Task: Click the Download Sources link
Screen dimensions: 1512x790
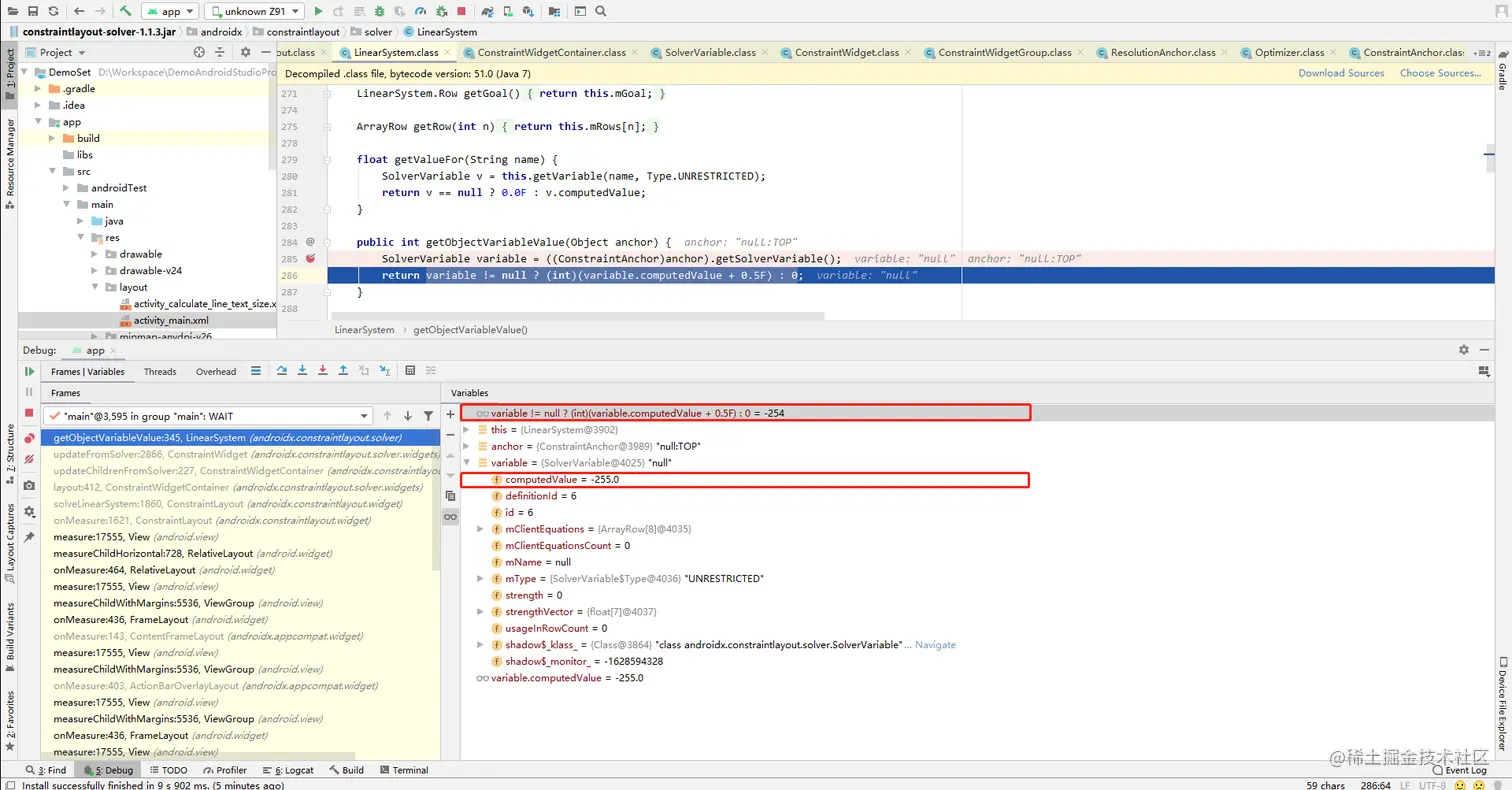Action: pos(1341,73)
